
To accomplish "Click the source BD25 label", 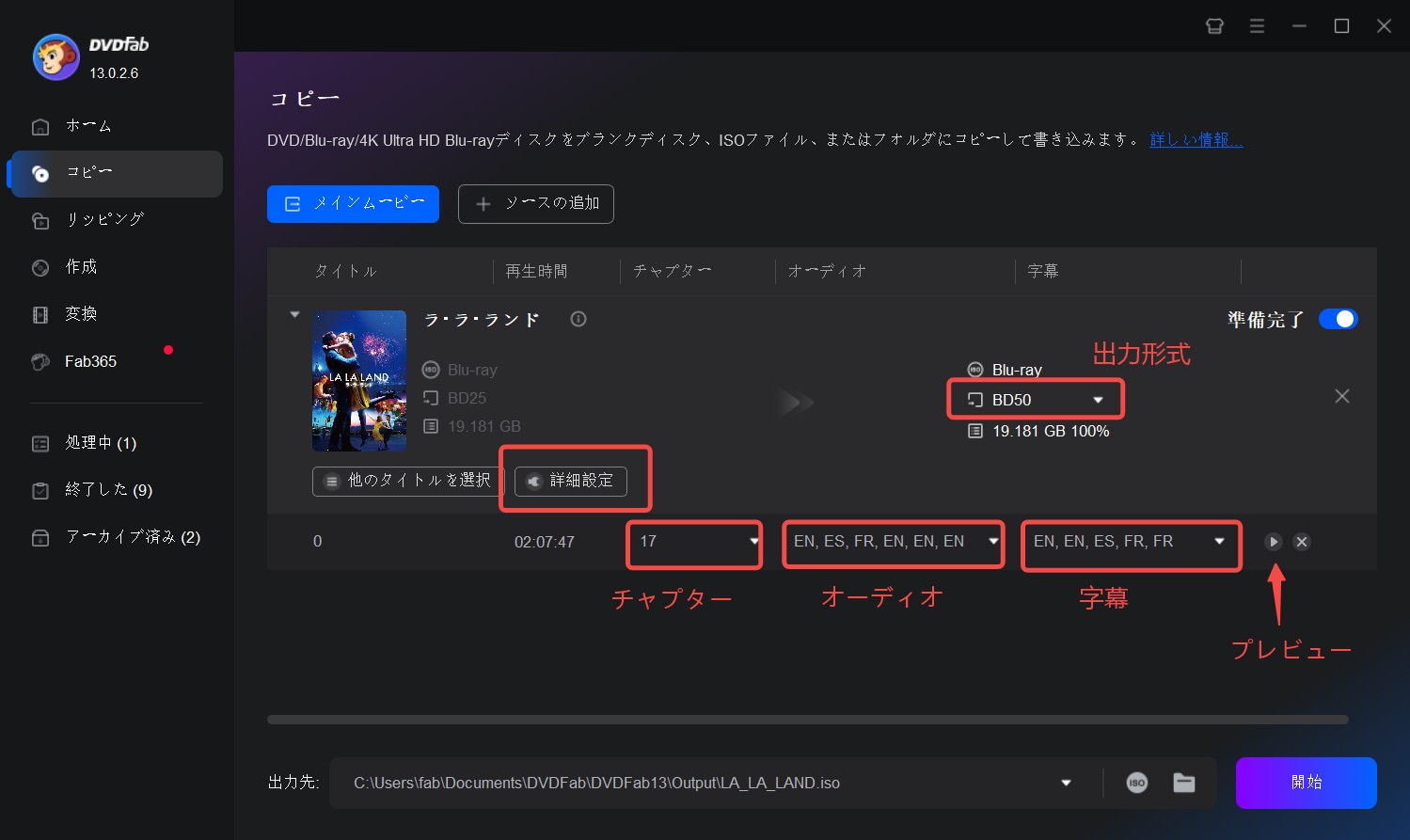I will [x=467, y=398].
